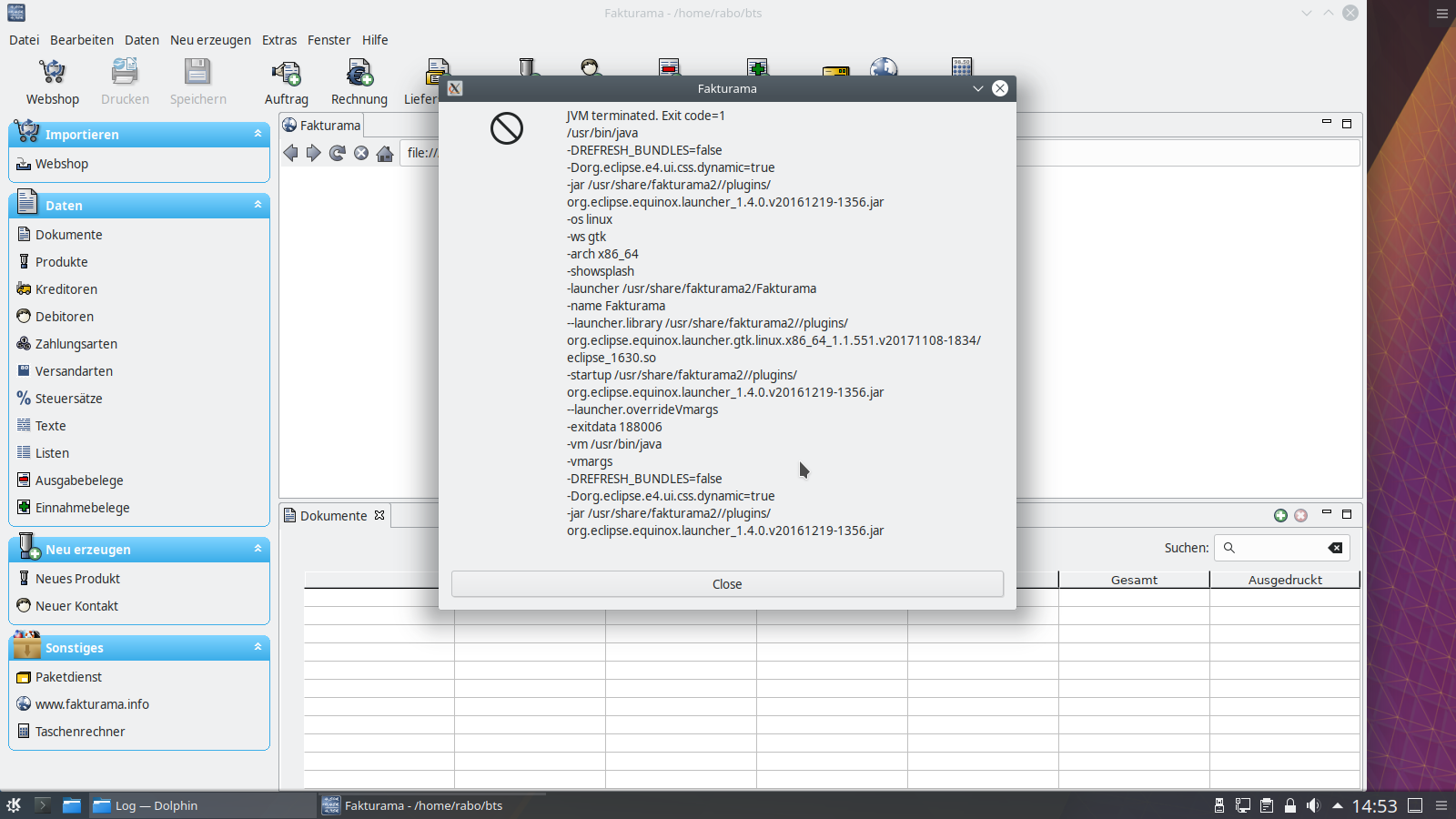Expand hidden system tray icons arrow
Screen dimensions: 1456x819
tap(1337, 805)
